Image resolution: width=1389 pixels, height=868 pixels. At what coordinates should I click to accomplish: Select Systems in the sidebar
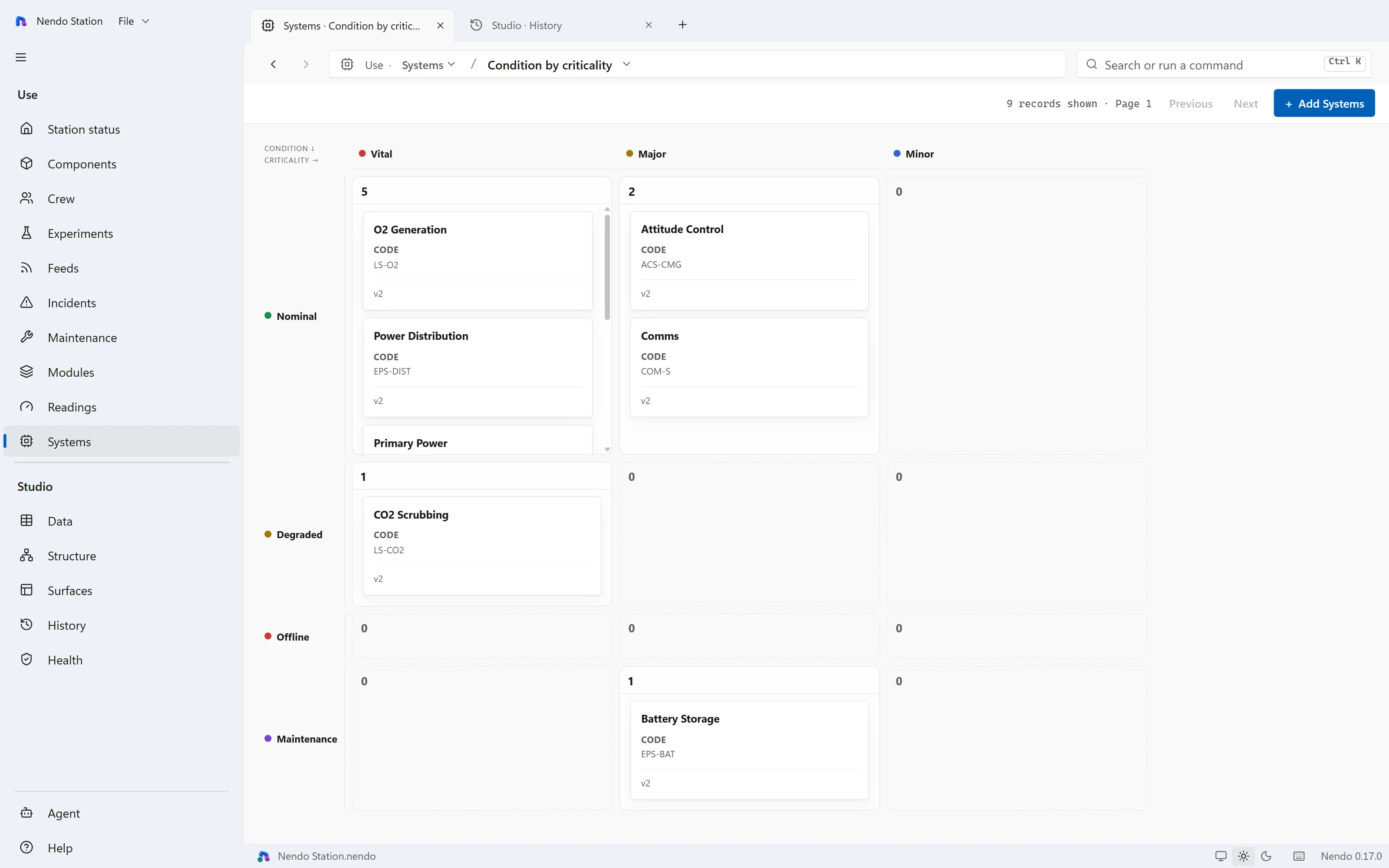(122, 441)
